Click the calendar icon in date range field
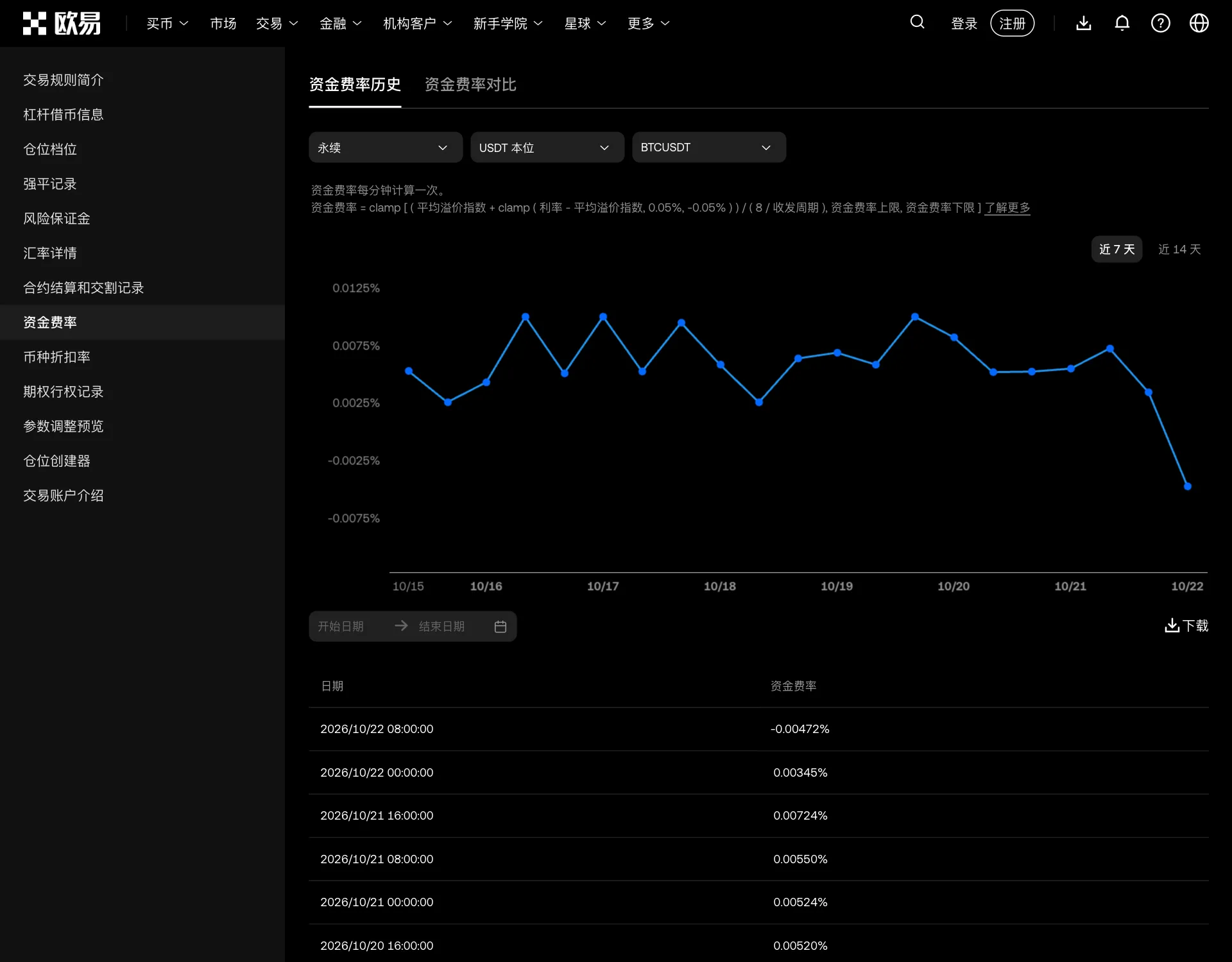The height and width of the screenshot is (962, 1232). [501, 627]
